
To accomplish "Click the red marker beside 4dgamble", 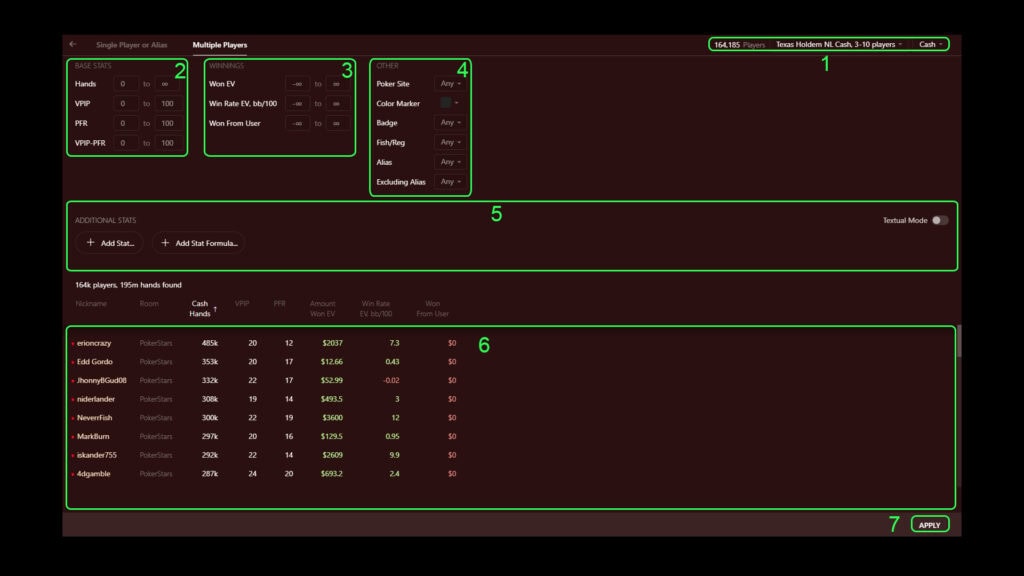I will click(x=72, y=474).
